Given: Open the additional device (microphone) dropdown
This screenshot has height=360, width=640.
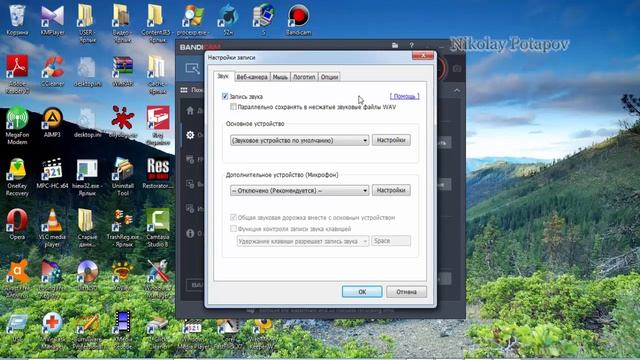Looking at the screenshot, I should [x=300, y=191].
